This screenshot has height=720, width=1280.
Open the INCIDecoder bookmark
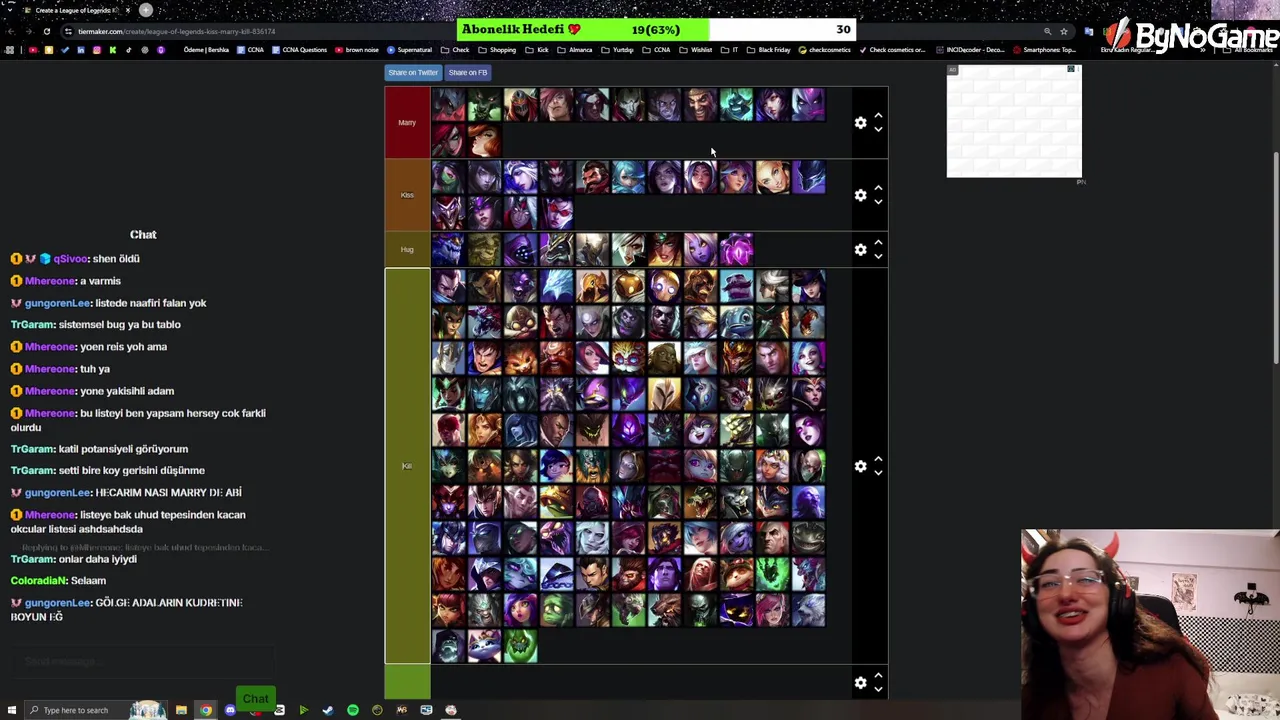point(970,50)
